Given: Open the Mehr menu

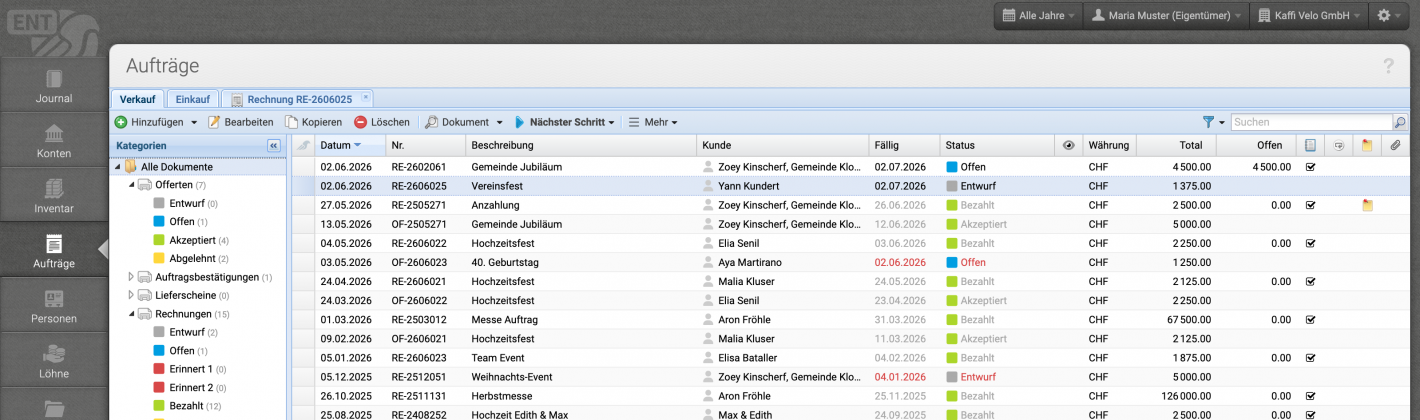Looking at the screenshot, I should coord(653,122).
